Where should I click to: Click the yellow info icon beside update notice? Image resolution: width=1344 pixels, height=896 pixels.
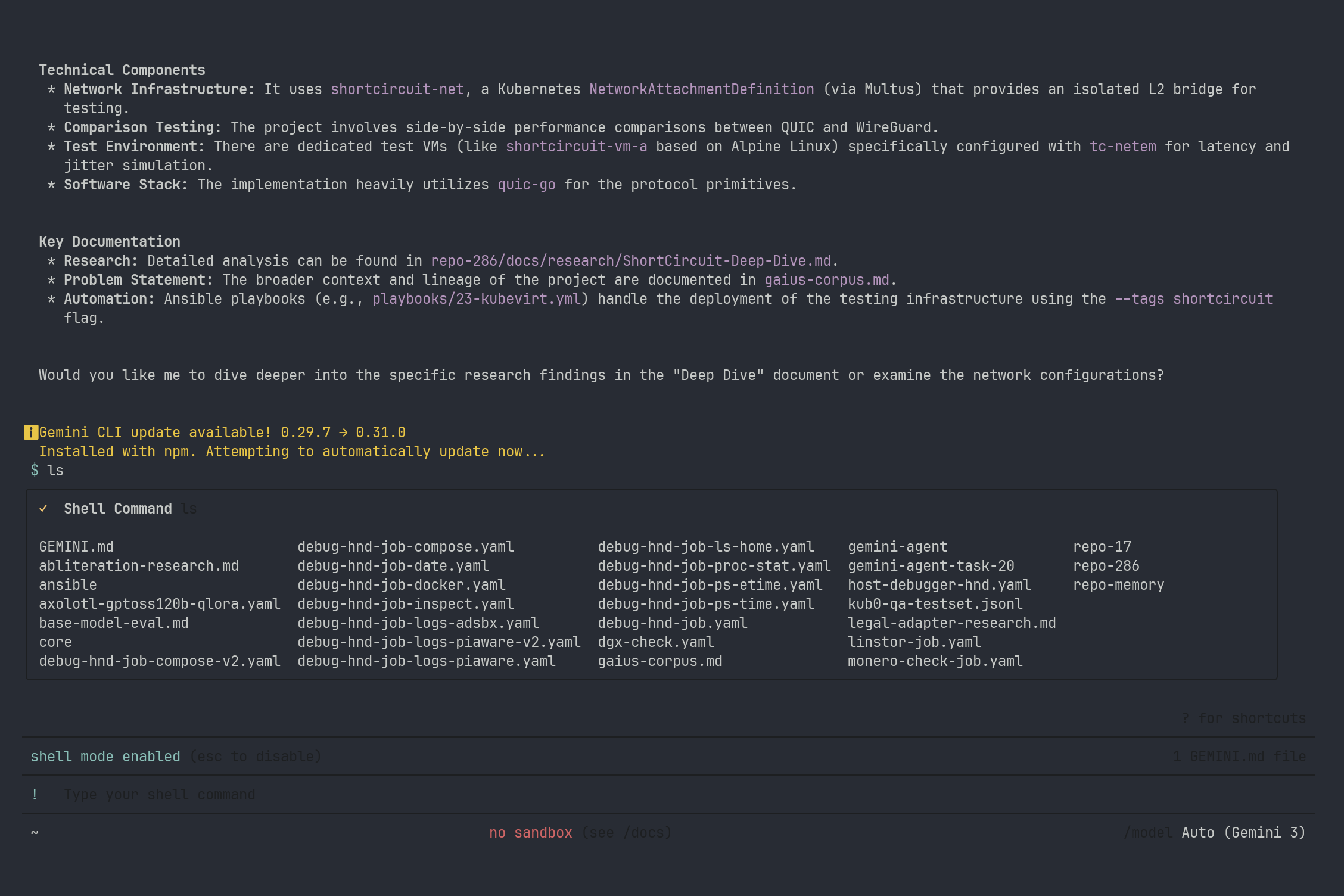[30, 433]
